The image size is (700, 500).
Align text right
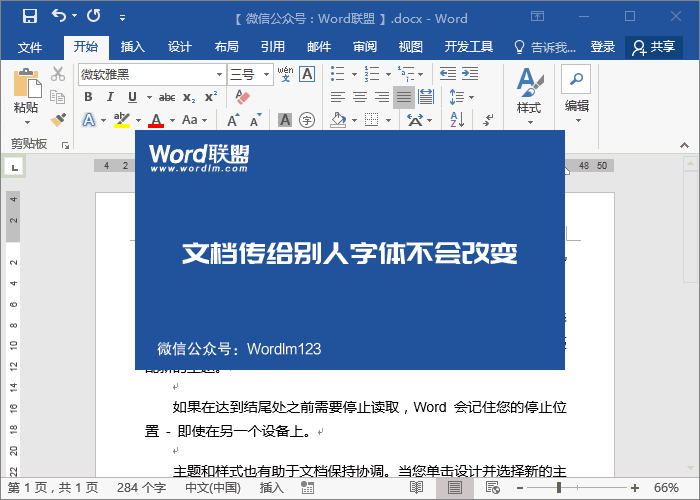point(382,97)
